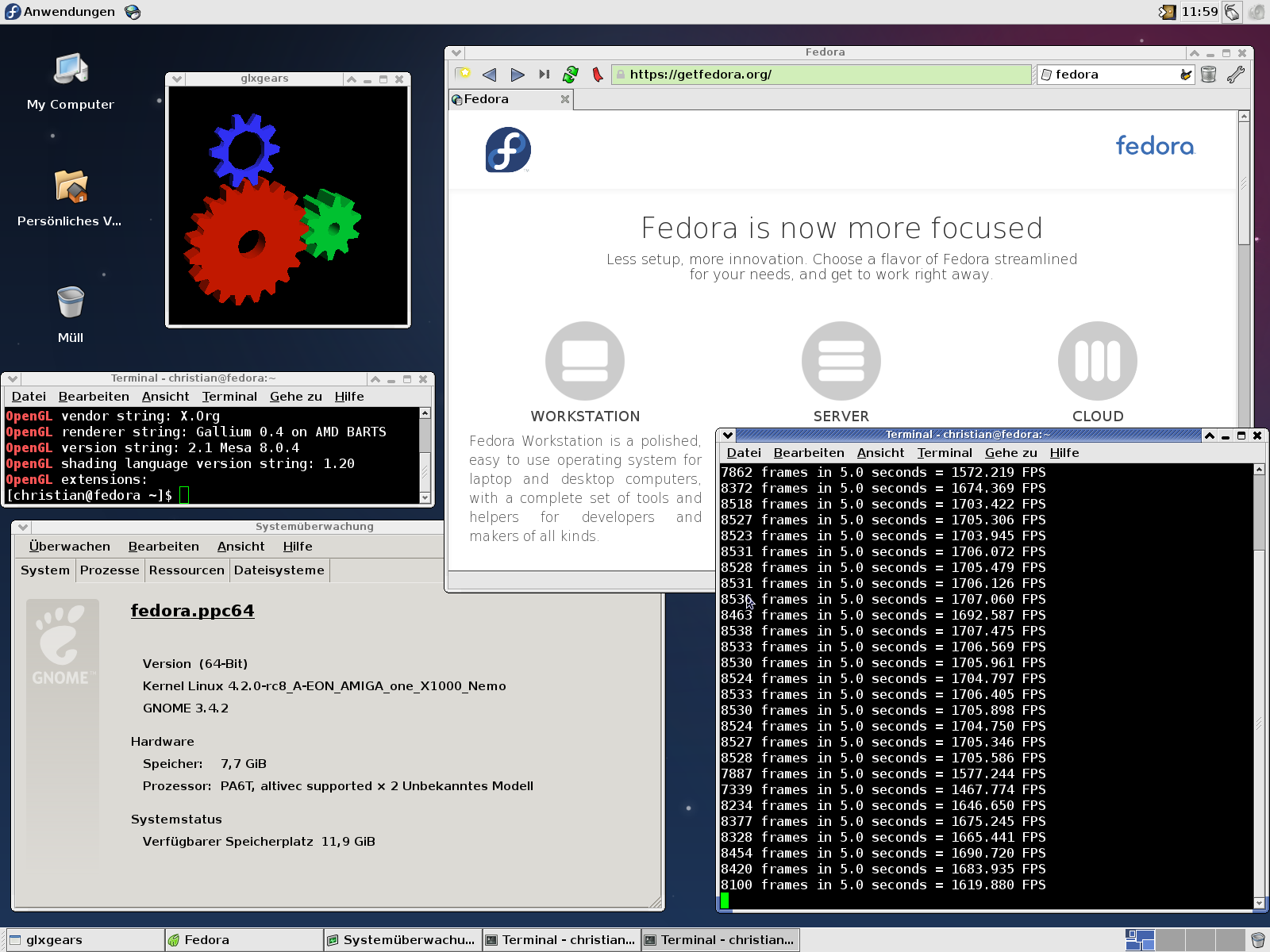Open the browser wrench settings icon
This screenshot has height=952, width=1270.
click(1235, 75)
